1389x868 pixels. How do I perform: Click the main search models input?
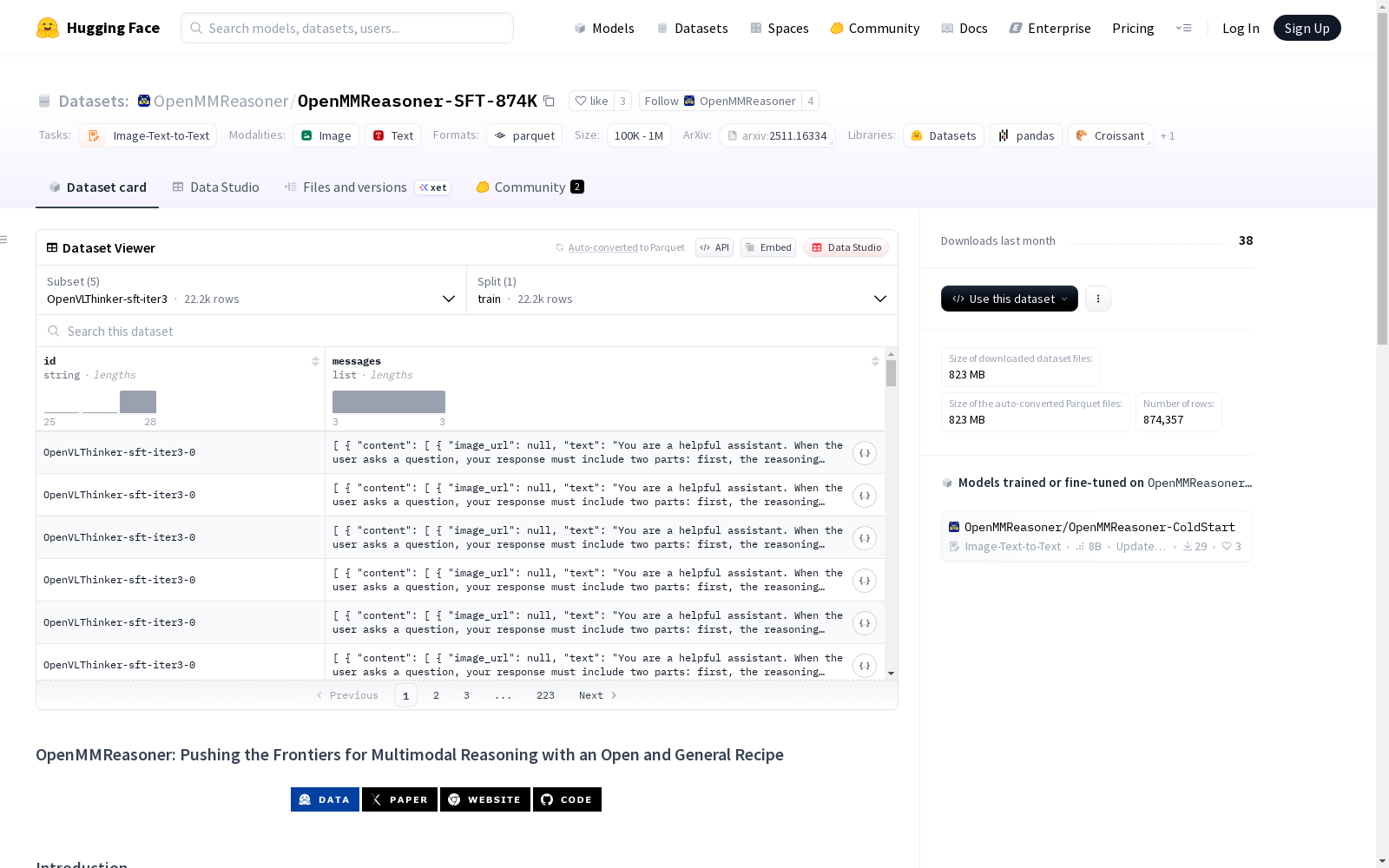coord(347,28)
